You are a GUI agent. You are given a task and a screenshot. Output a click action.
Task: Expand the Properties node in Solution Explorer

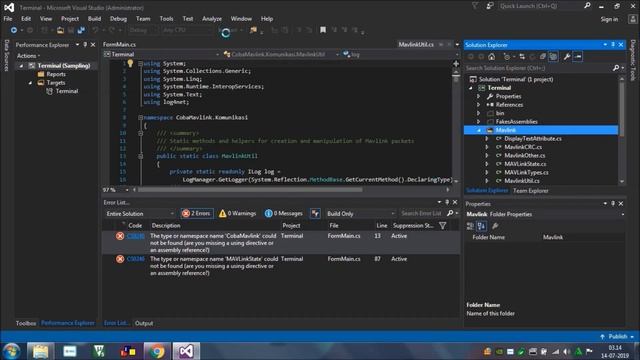478,96
